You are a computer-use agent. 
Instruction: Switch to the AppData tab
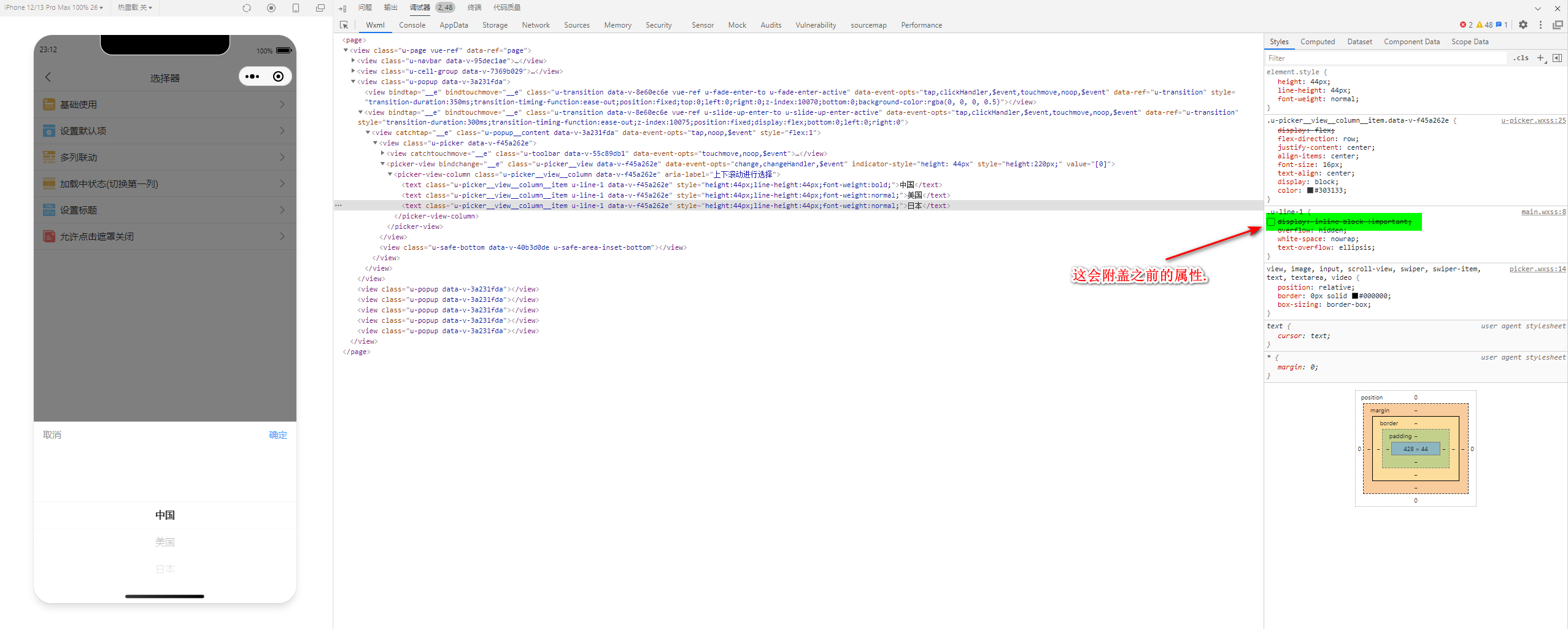tap(454, 25)
